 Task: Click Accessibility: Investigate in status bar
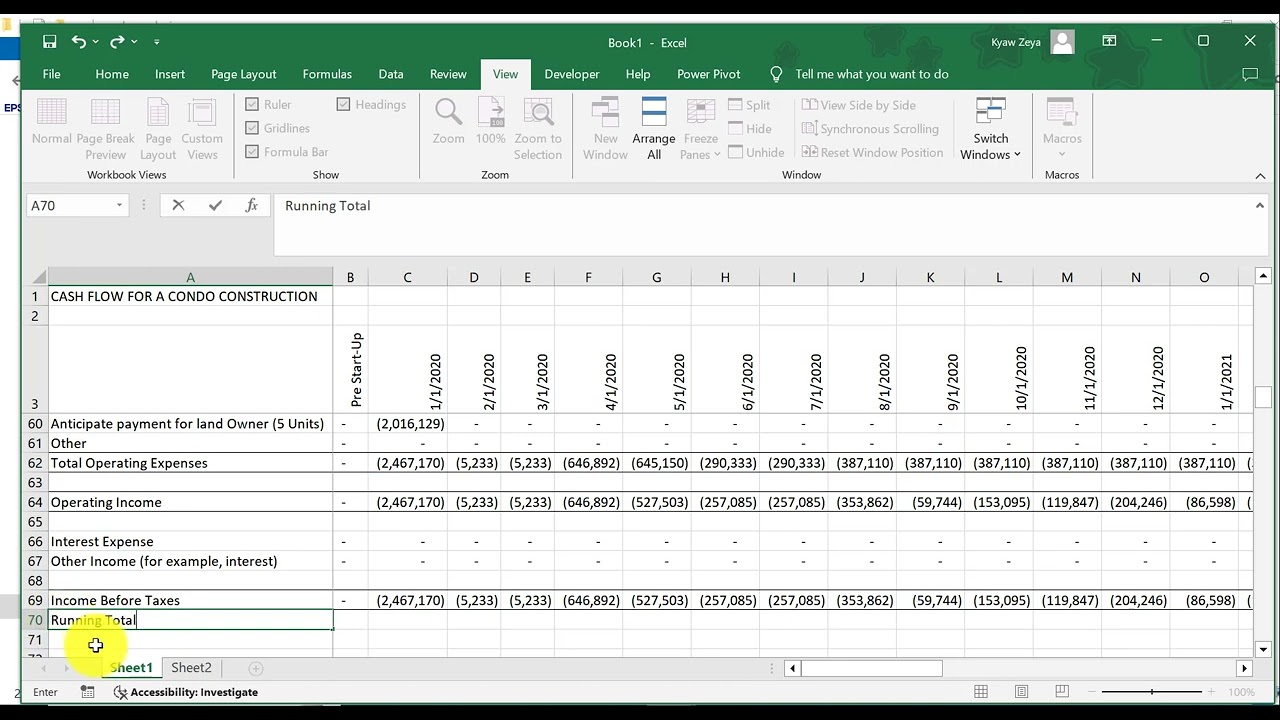click(185, 692)
